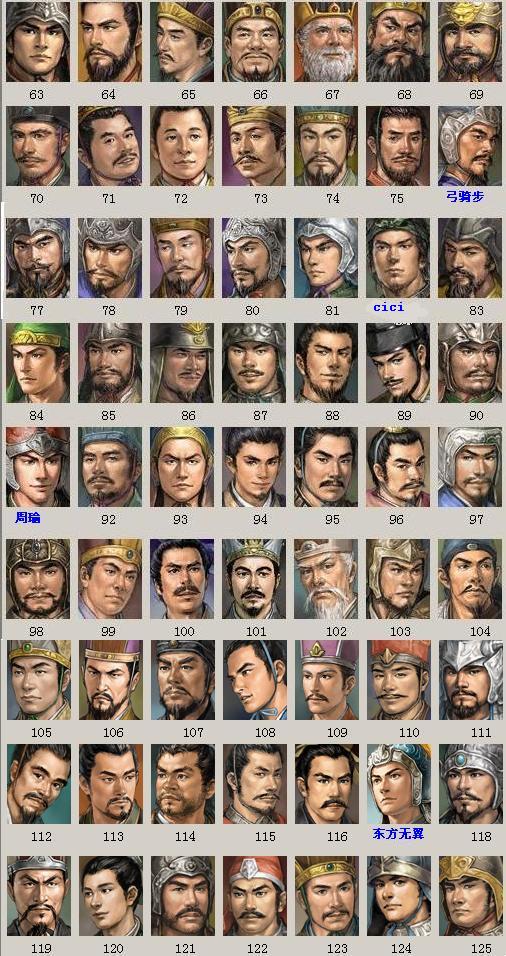This screenshot has width=506, height=956.
Task: Choose portrait 125 with golden helmet
Action: pyautogui.click(x=471, y=896)
